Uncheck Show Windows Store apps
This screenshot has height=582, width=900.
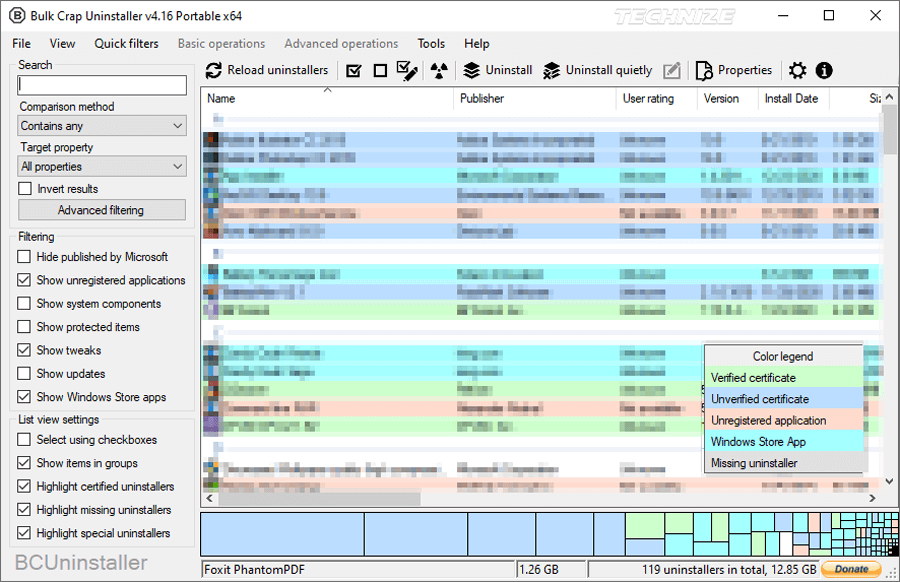click(25, 397)
